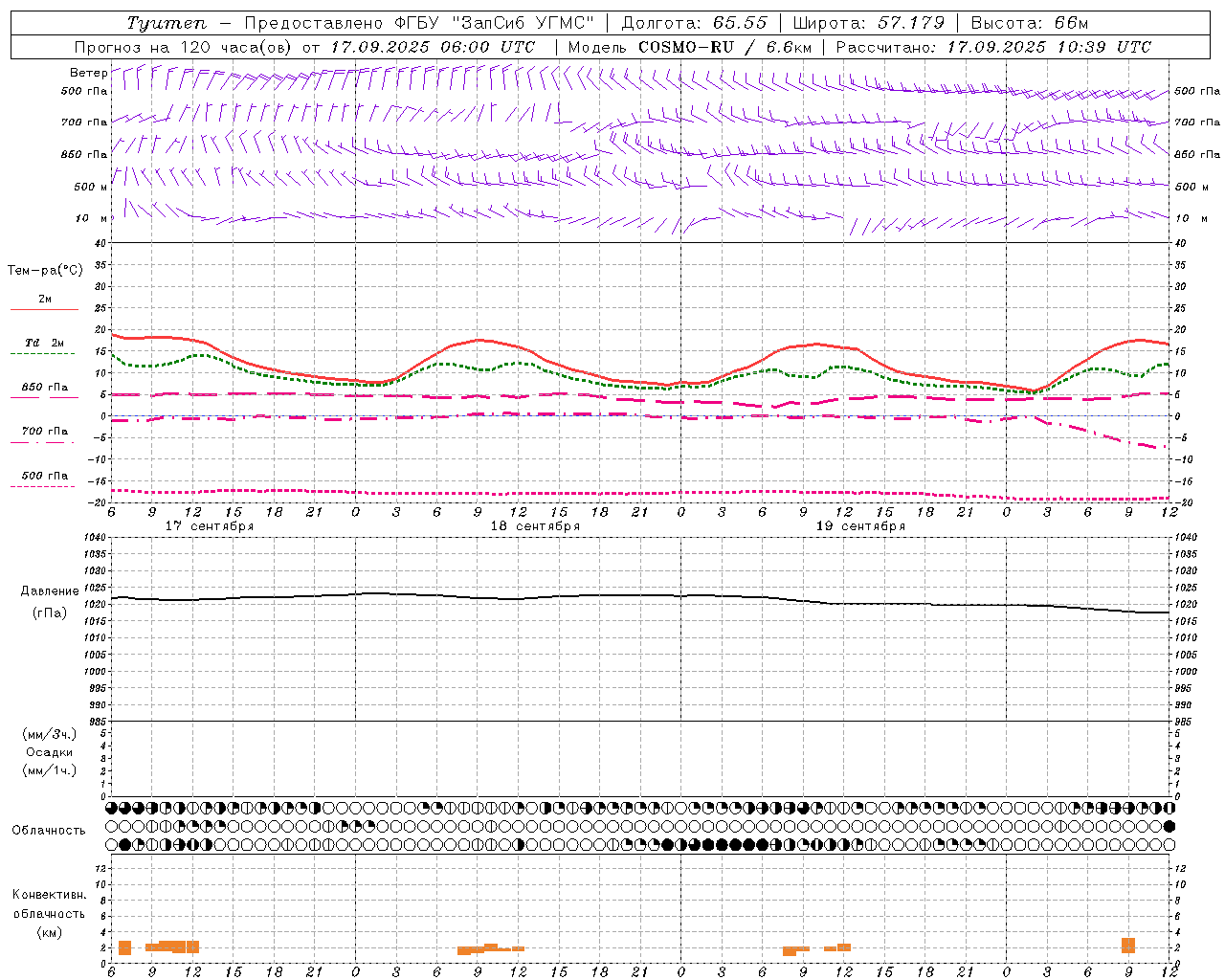Select the (гПа) pressure unit label
Viewport: 1225px width, 980px height.
click(50, 613)
